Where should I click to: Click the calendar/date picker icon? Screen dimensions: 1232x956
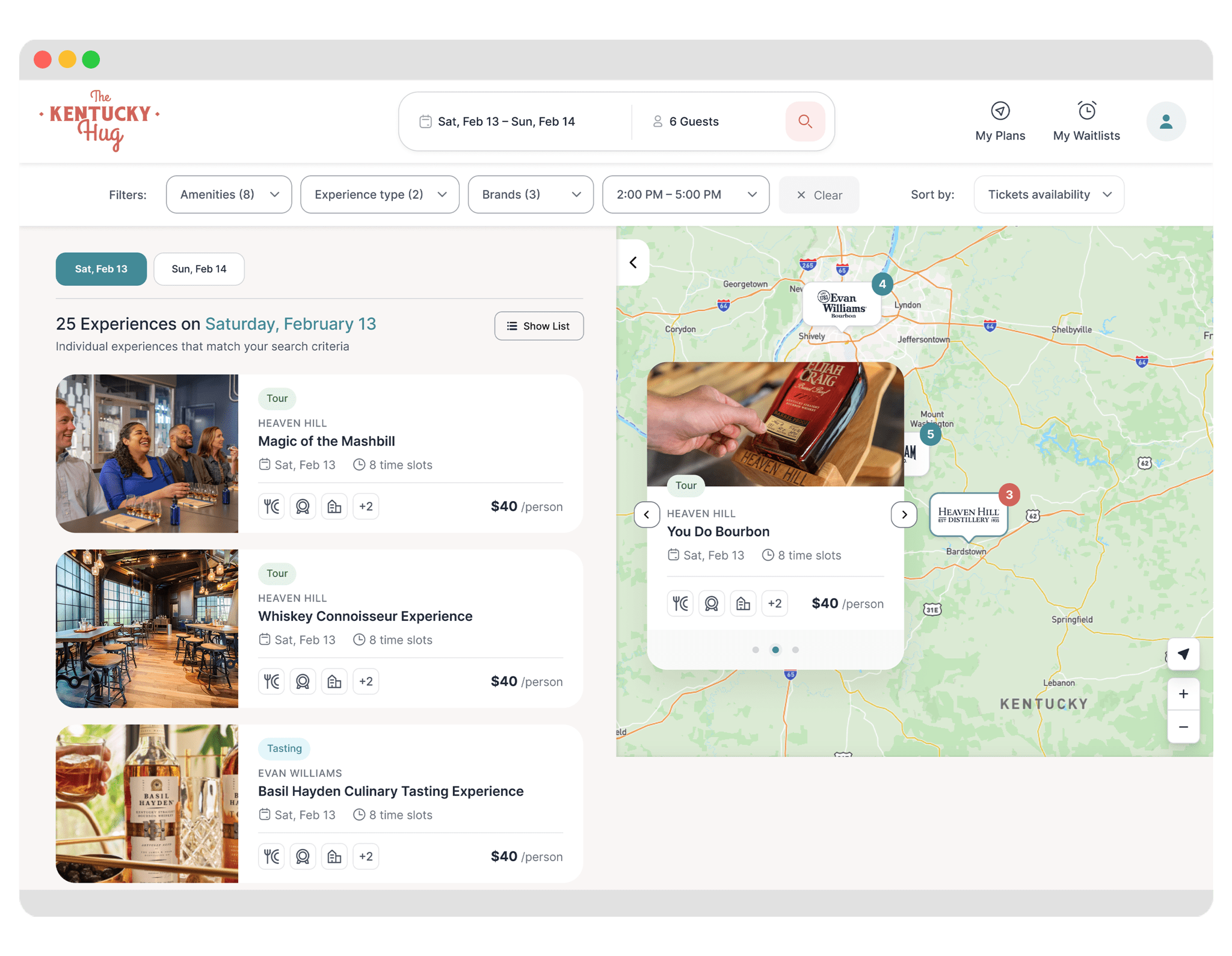coord(425,121)
